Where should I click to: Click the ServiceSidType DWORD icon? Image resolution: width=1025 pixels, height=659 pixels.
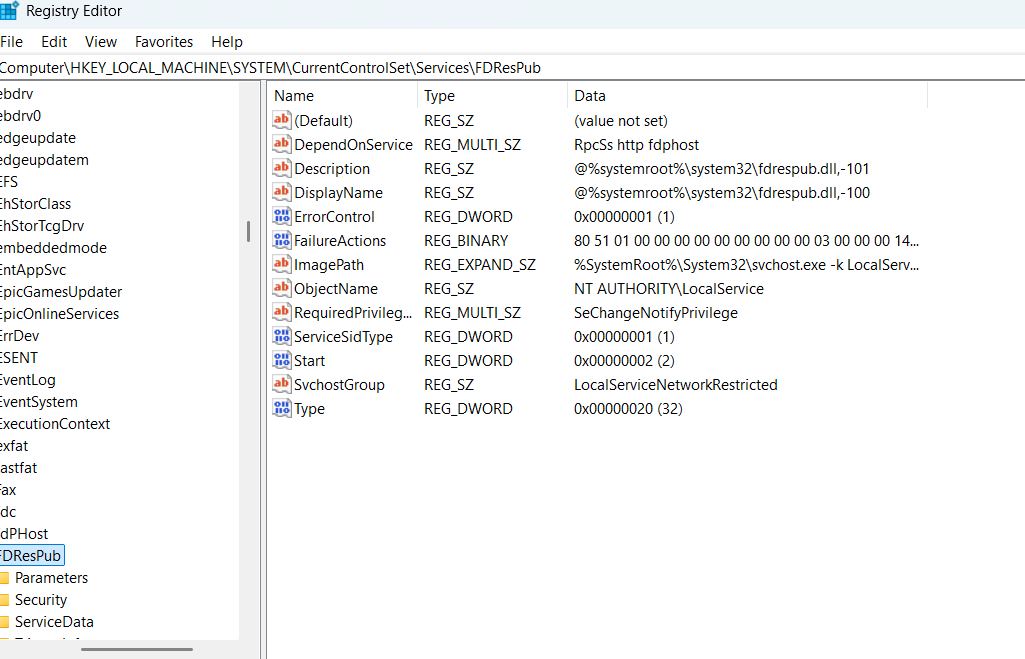click(x=282, y=336)
